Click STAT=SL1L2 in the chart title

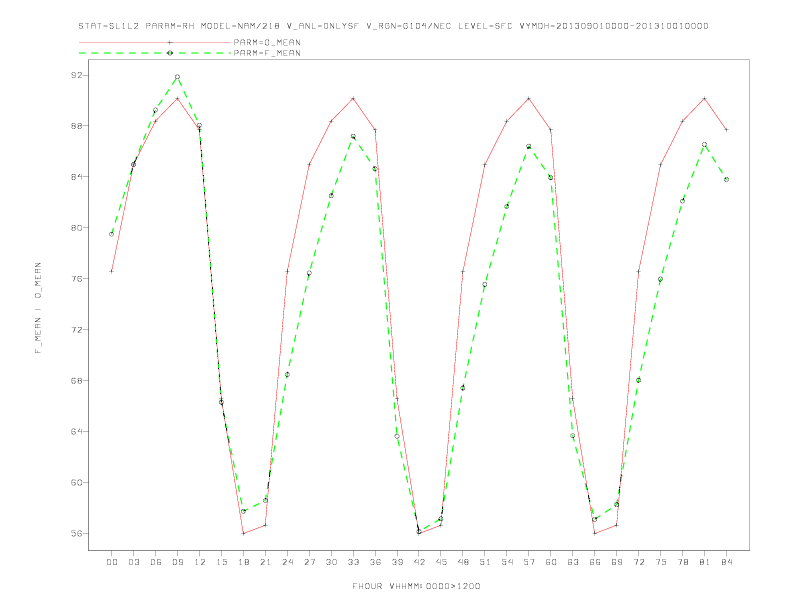click(x=109, y=26)
